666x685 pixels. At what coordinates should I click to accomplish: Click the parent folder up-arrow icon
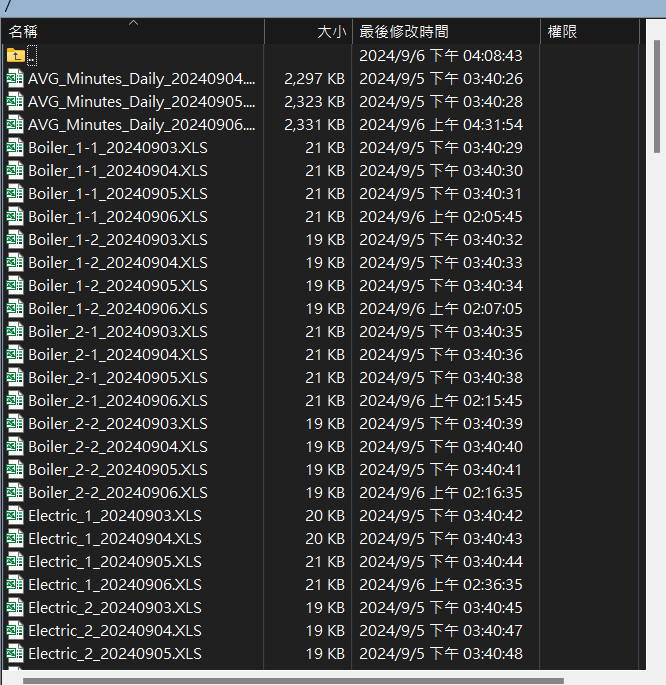[x=15, y=55]
